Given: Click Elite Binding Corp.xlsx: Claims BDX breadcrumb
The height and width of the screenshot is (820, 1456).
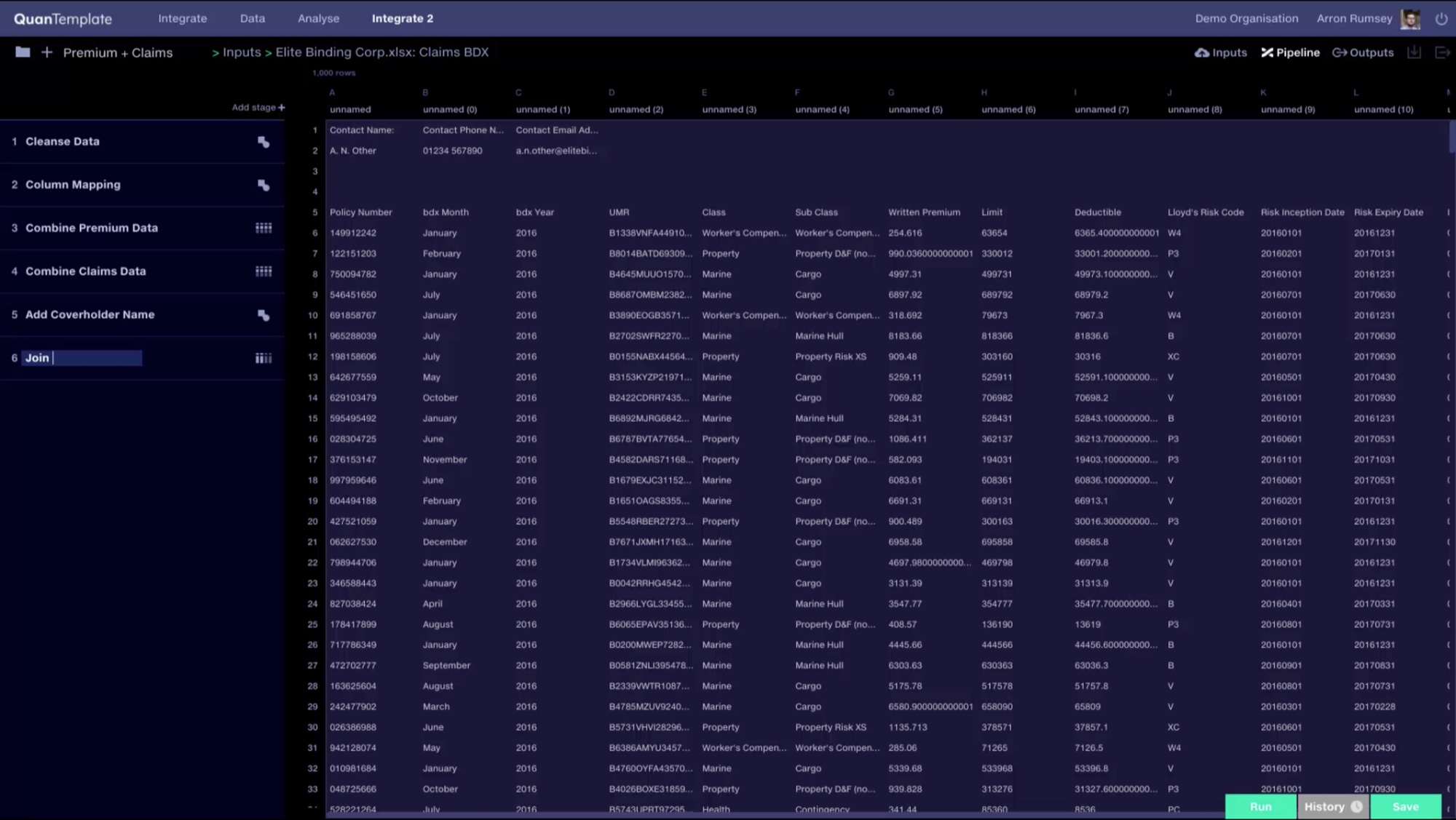Looking at the screenshot, I should click(382, 52).
